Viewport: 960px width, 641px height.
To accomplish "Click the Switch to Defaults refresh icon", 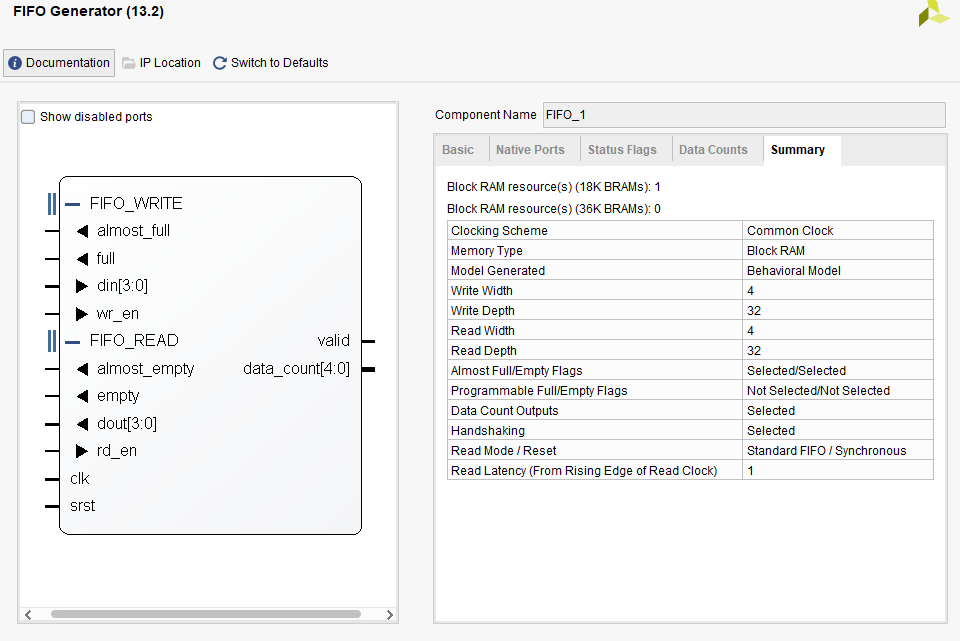I will 219,63.
